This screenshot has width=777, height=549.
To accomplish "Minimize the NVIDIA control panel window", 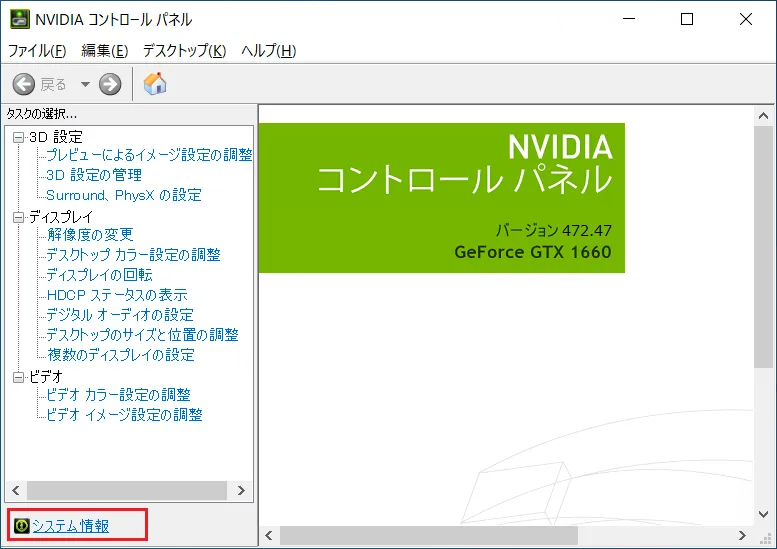I will tap(629, 19).
